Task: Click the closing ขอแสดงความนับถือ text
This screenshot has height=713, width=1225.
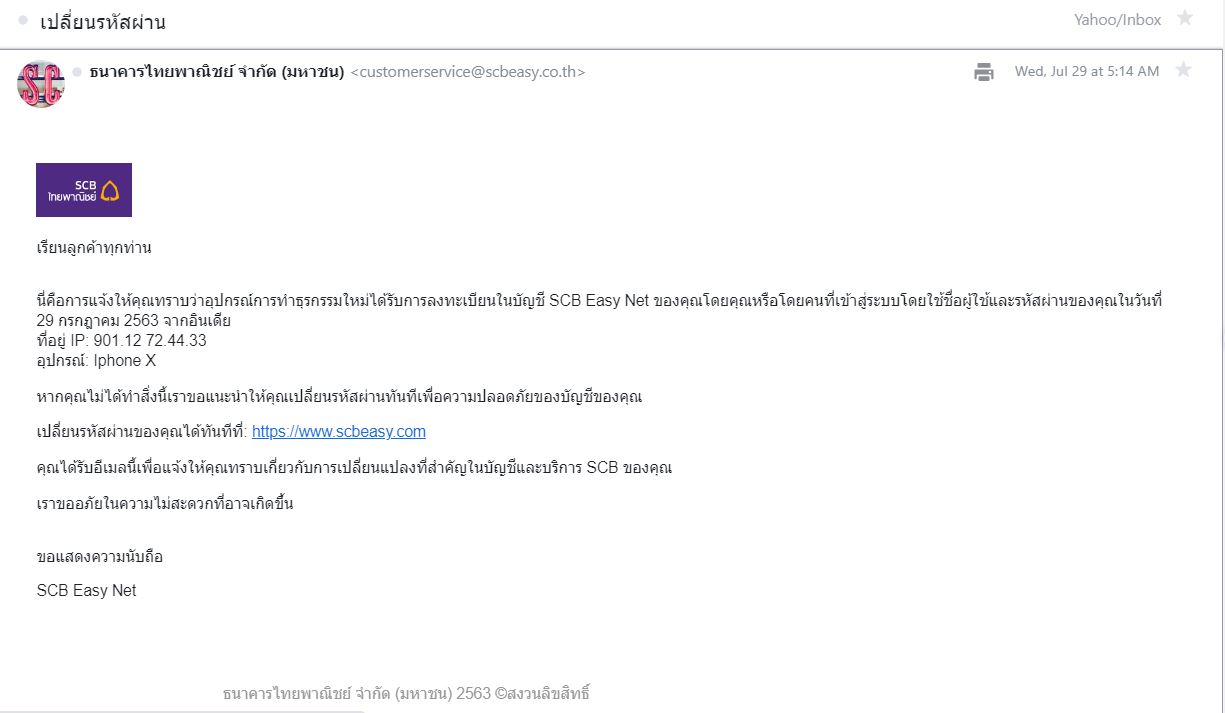Action: coord(99,557)
